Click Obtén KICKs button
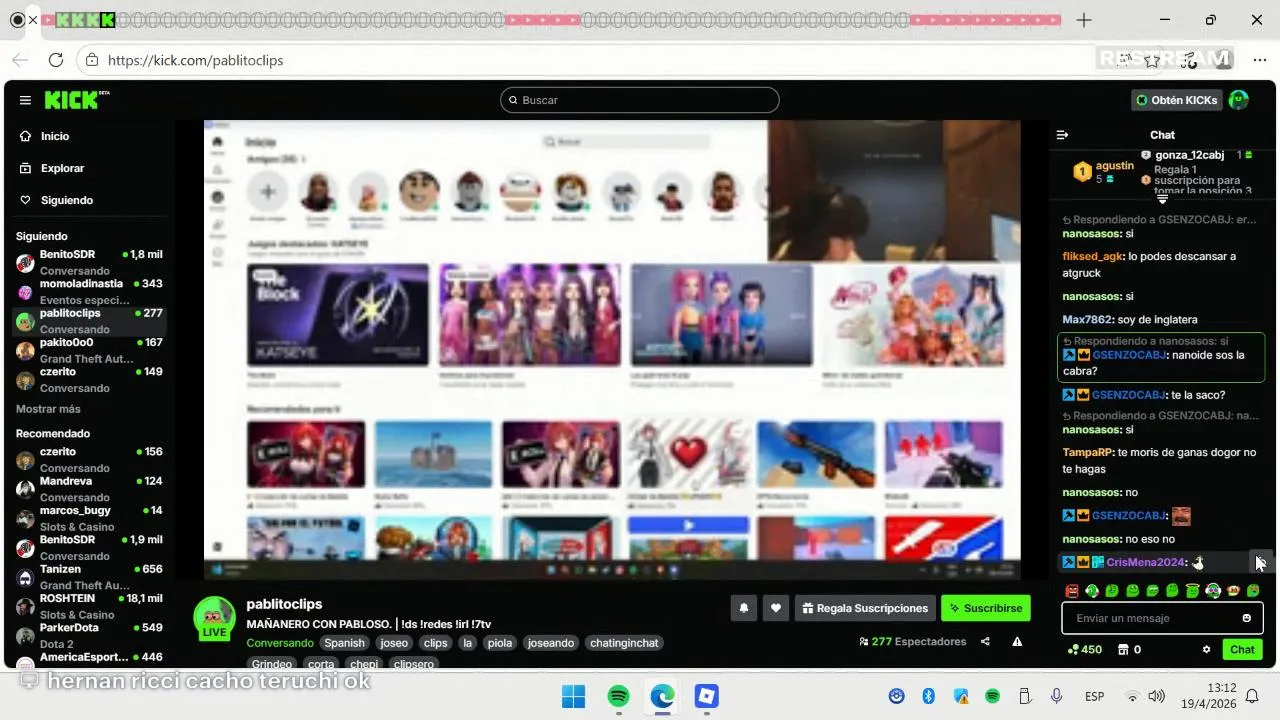Viewport: 1280px width, 720px height. 1177,100
